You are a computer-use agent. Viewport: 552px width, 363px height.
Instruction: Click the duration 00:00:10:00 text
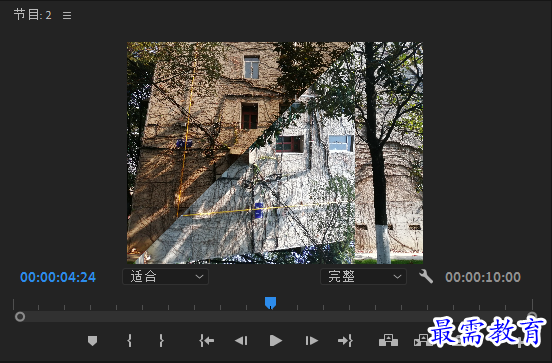(483, 277)
